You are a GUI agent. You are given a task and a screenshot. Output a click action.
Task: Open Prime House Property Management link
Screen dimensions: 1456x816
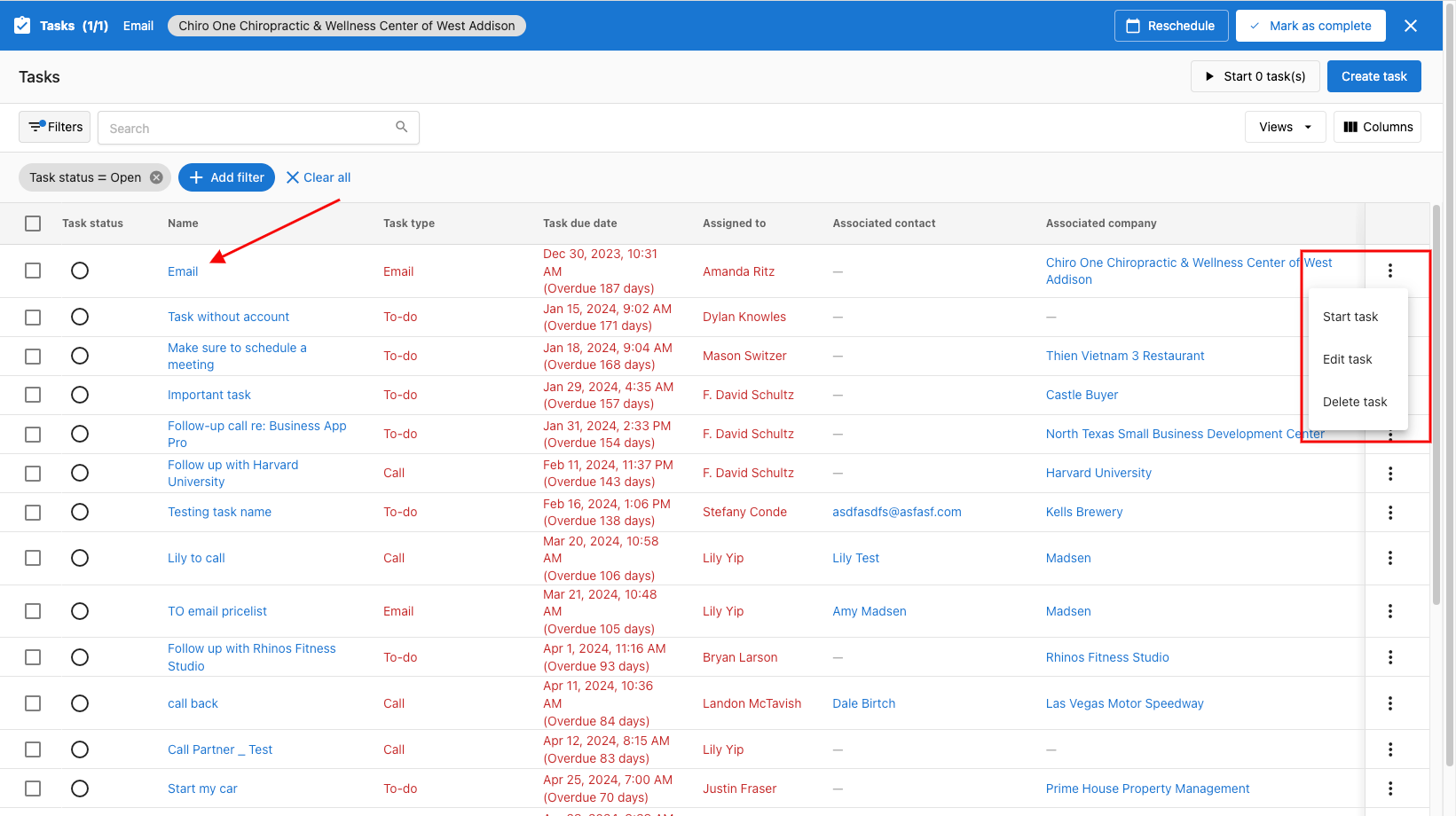1147,789
